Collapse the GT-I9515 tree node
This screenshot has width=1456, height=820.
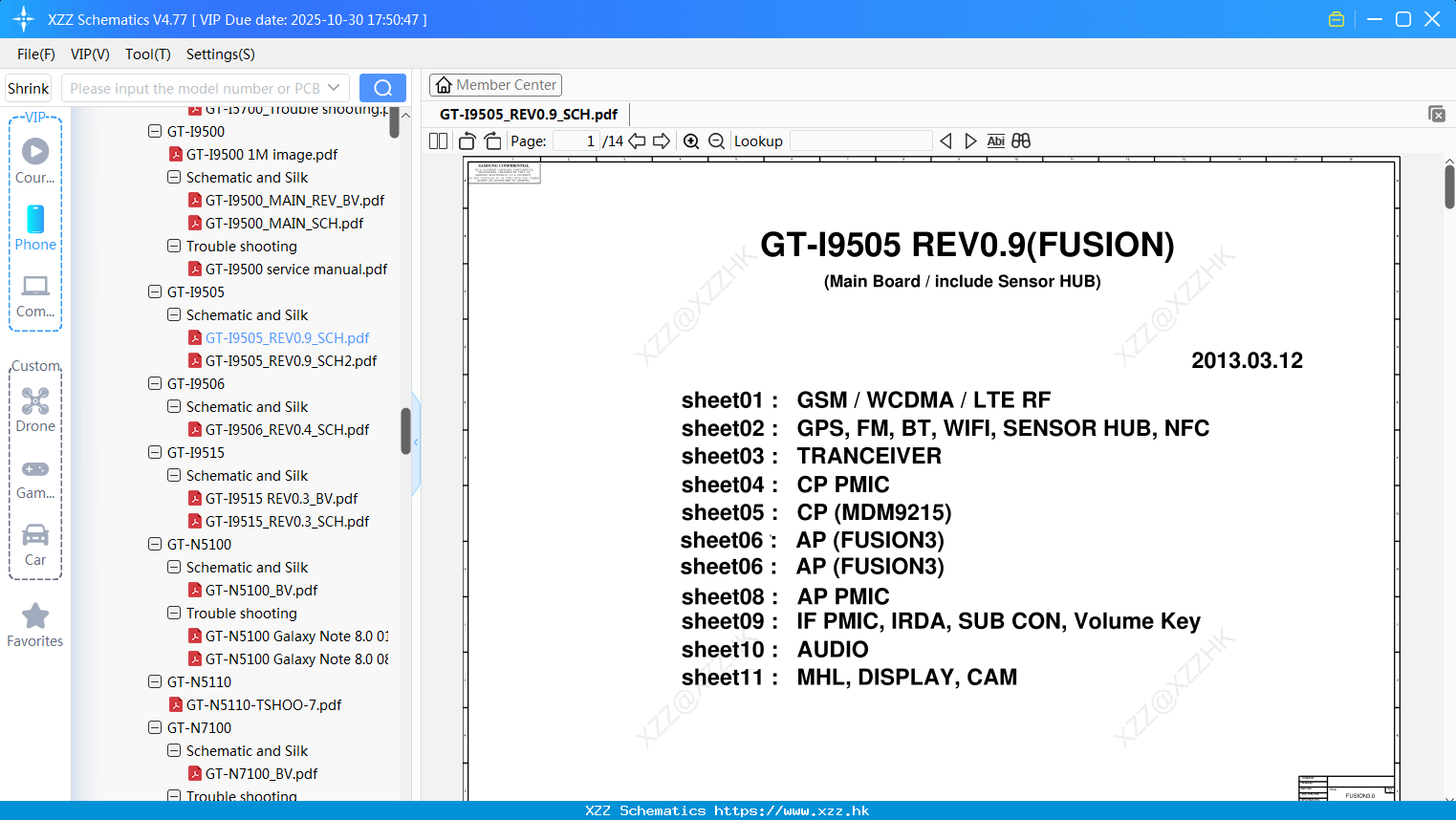click(x=155, y=452)
